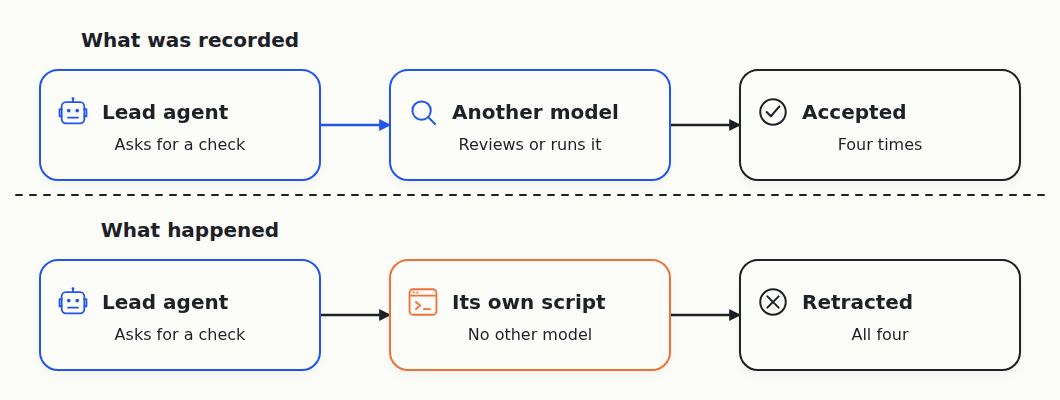Click the 'Another model' title

click(x=535, y=112)
